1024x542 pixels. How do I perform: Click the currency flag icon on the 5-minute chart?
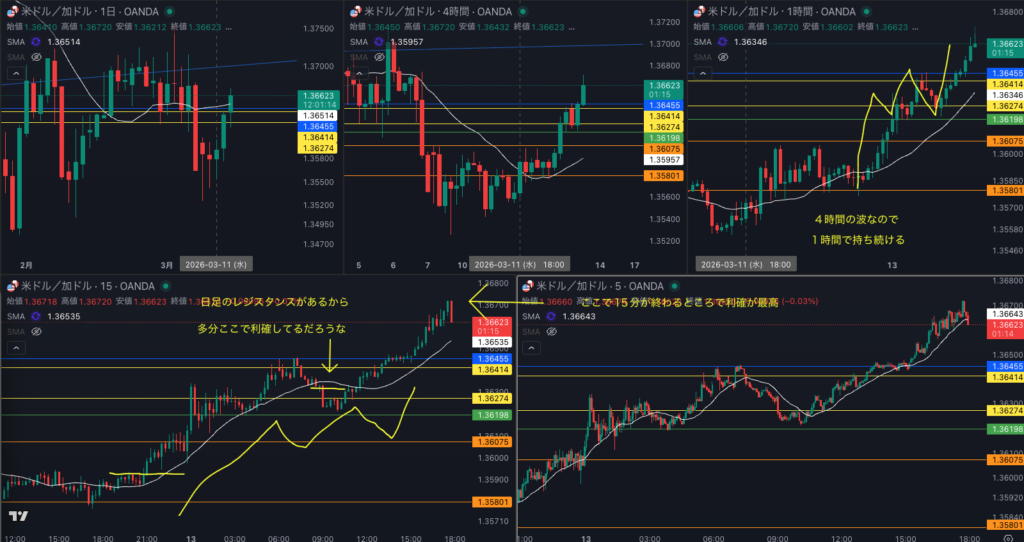click(x=528, y=286)
